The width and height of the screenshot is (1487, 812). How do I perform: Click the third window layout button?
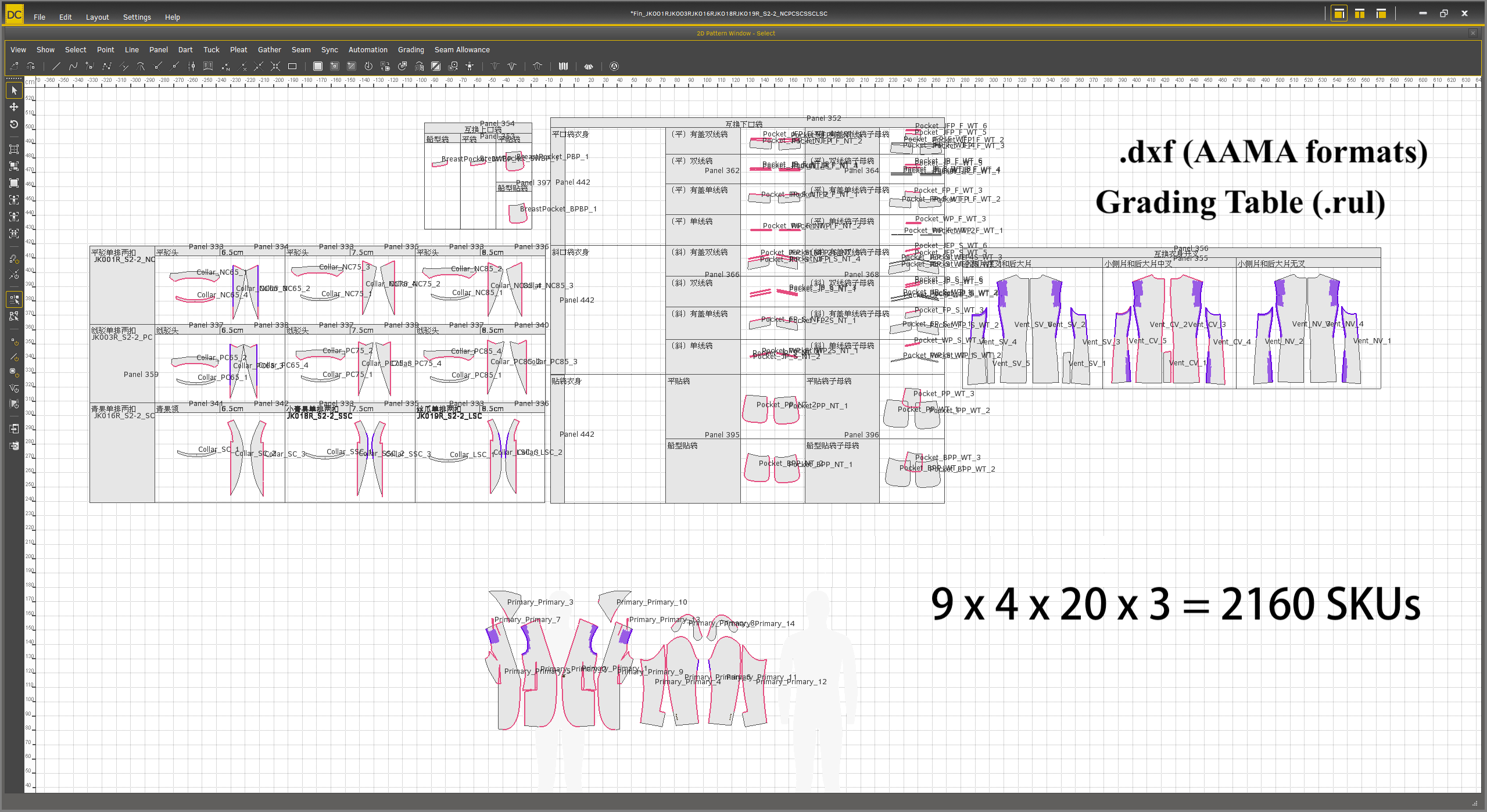(x=1381, y=13)
